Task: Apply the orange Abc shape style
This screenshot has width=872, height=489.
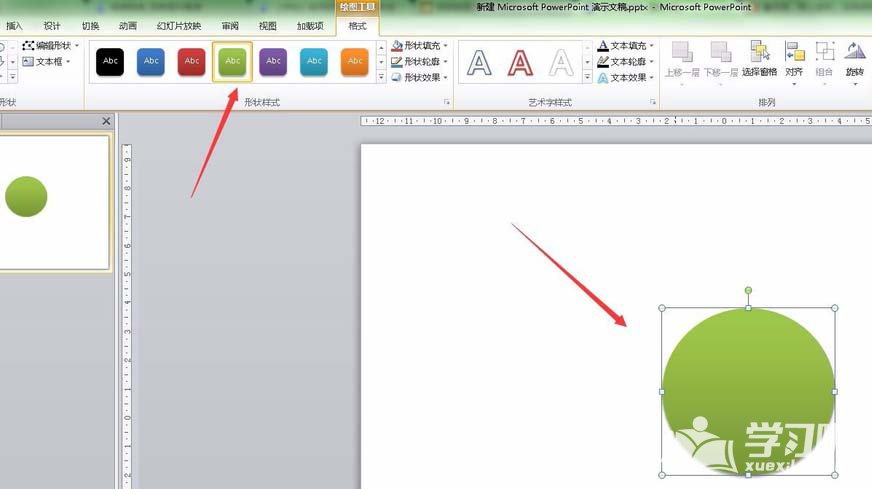Action: (x=355, y=62)
